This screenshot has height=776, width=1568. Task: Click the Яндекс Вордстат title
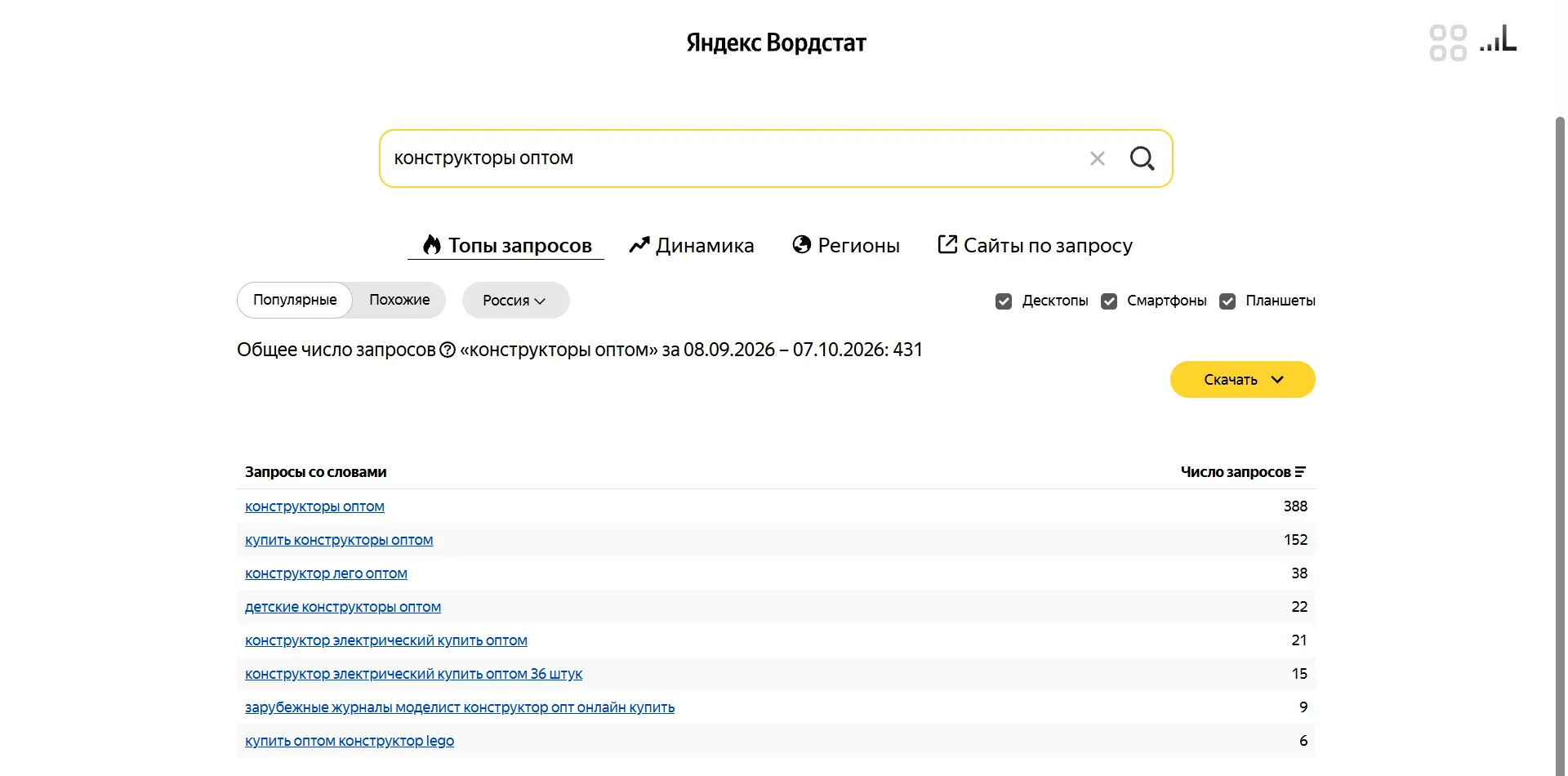tap(776, 42)
